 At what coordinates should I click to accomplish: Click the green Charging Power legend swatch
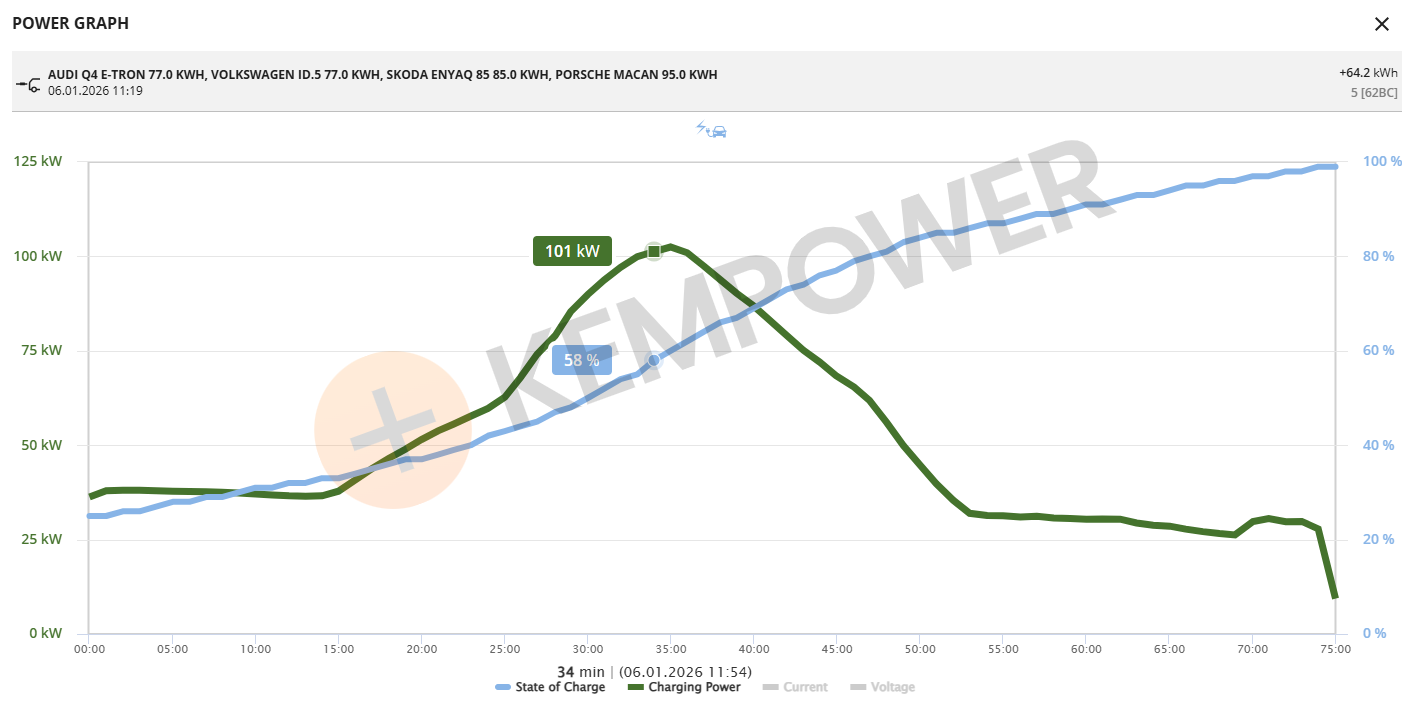[635, 687]
